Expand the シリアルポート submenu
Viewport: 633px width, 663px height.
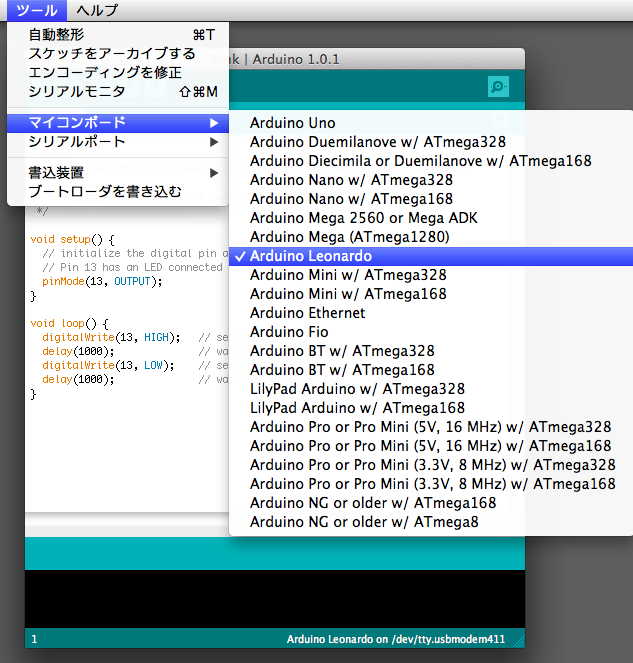pyautogui.click(x=118, y=142)
